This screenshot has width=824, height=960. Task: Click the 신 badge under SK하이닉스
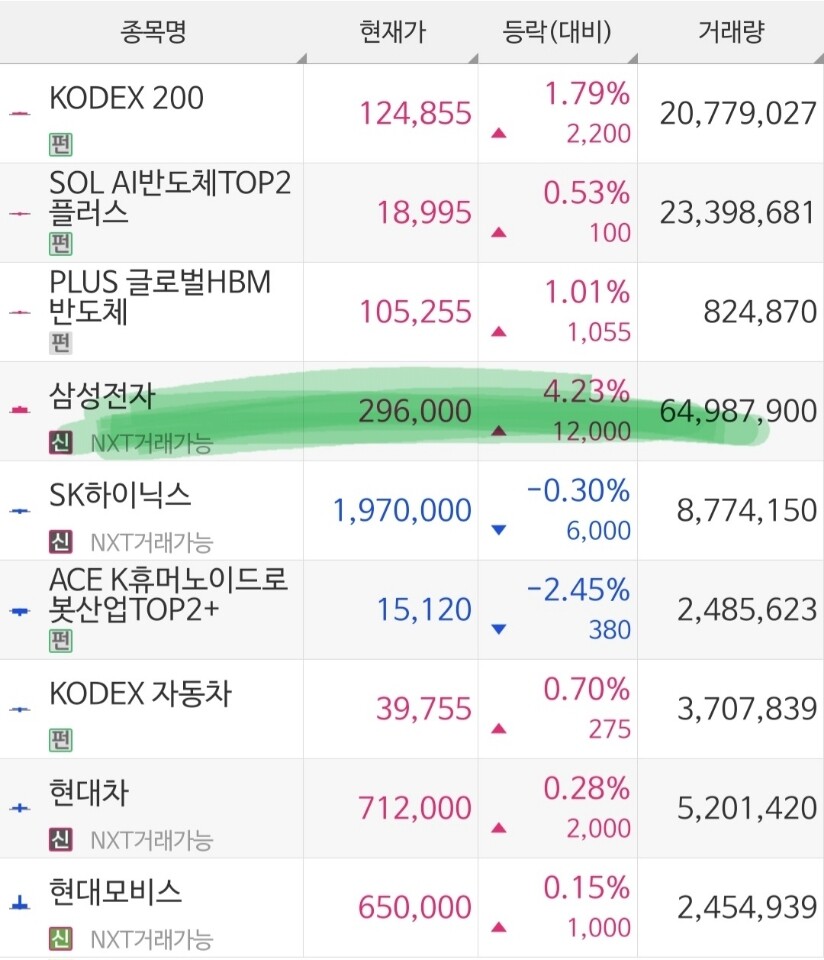pyautogui.click(x=61, y=541)
